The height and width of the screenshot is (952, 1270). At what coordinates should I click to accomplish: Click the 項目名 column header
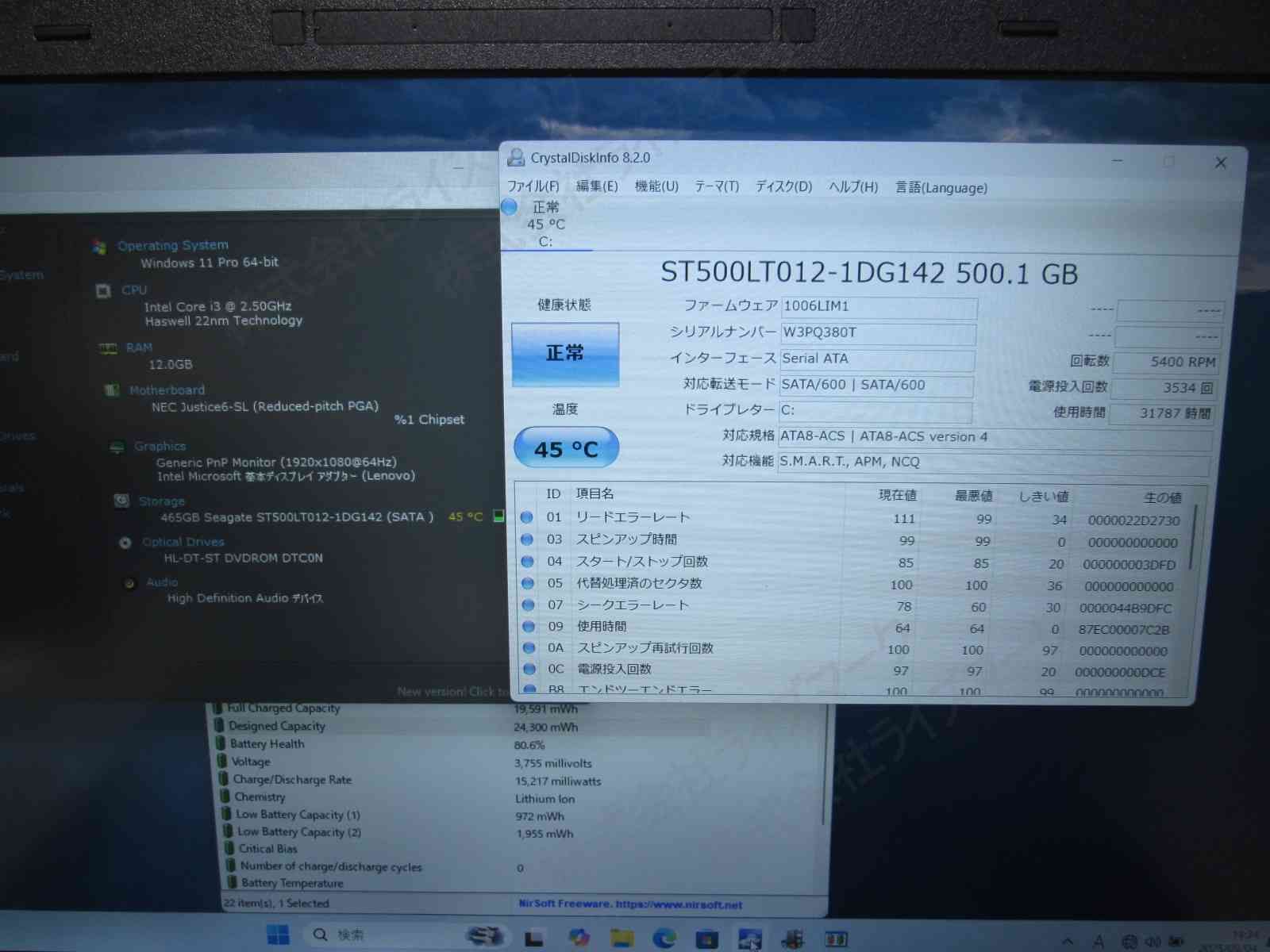tap(595, 494)
